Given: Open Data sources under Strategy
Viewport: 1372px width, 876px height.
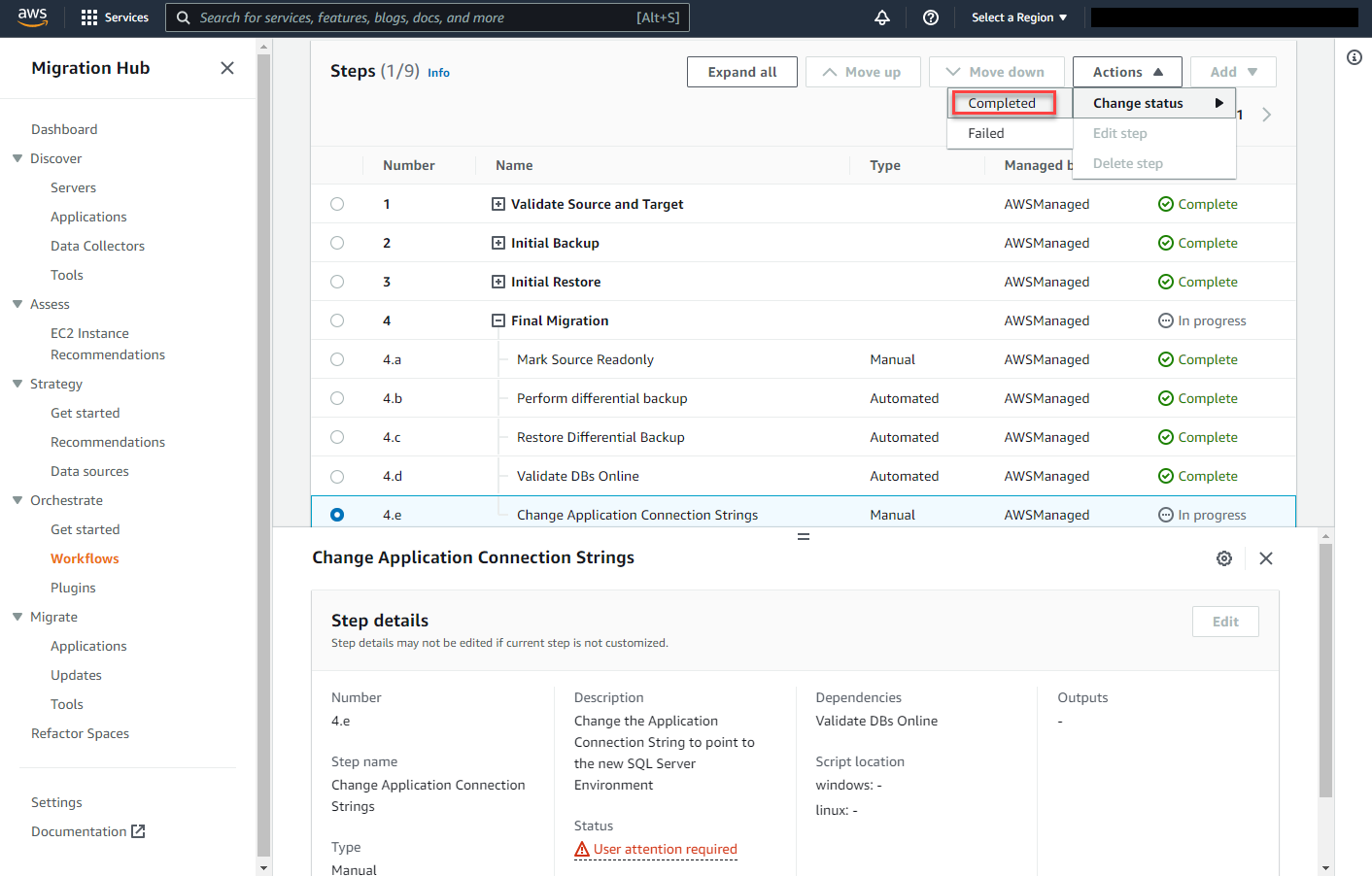Looking at the screenshot, I should 89,471.
